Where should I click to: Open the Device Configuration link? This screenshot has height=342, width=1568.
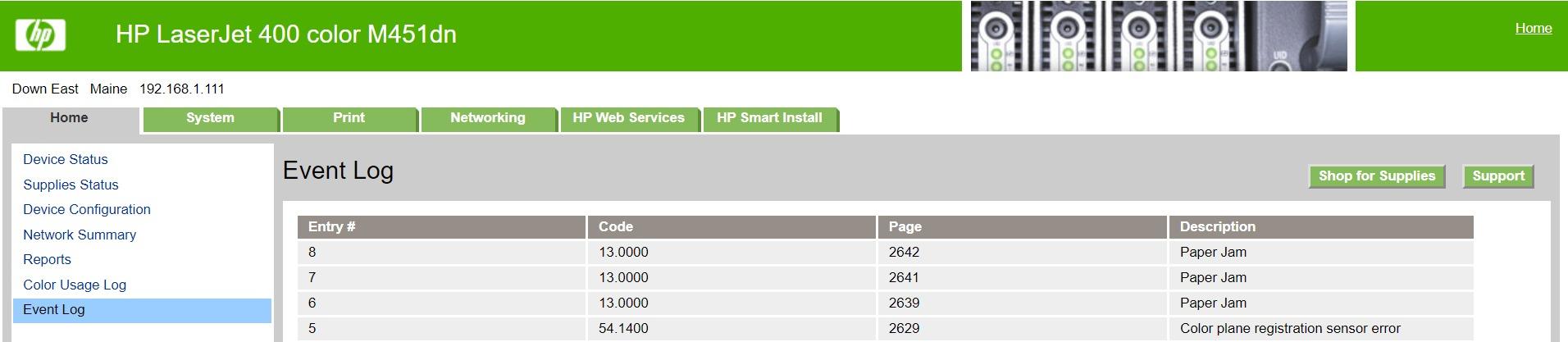[x=87, y=209]
